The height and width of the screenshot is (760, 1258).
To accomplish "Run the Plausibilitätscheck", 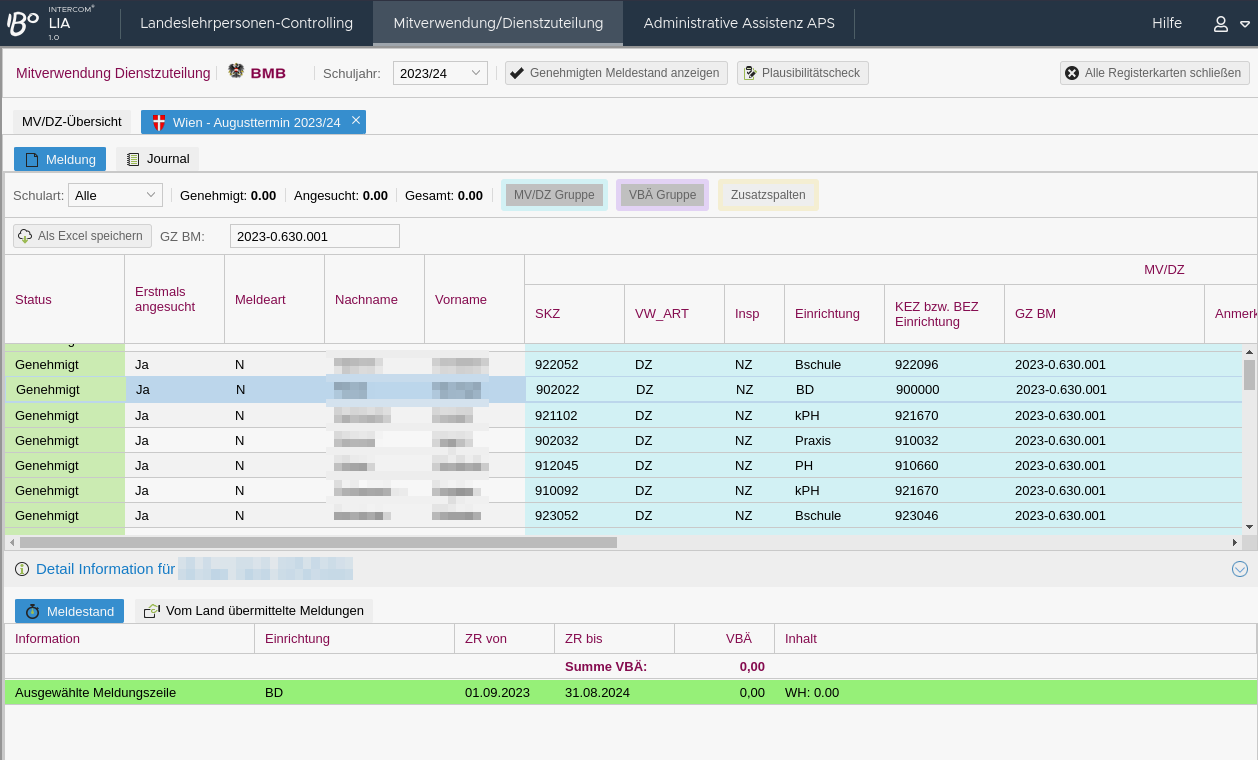I will pos(803,73).
